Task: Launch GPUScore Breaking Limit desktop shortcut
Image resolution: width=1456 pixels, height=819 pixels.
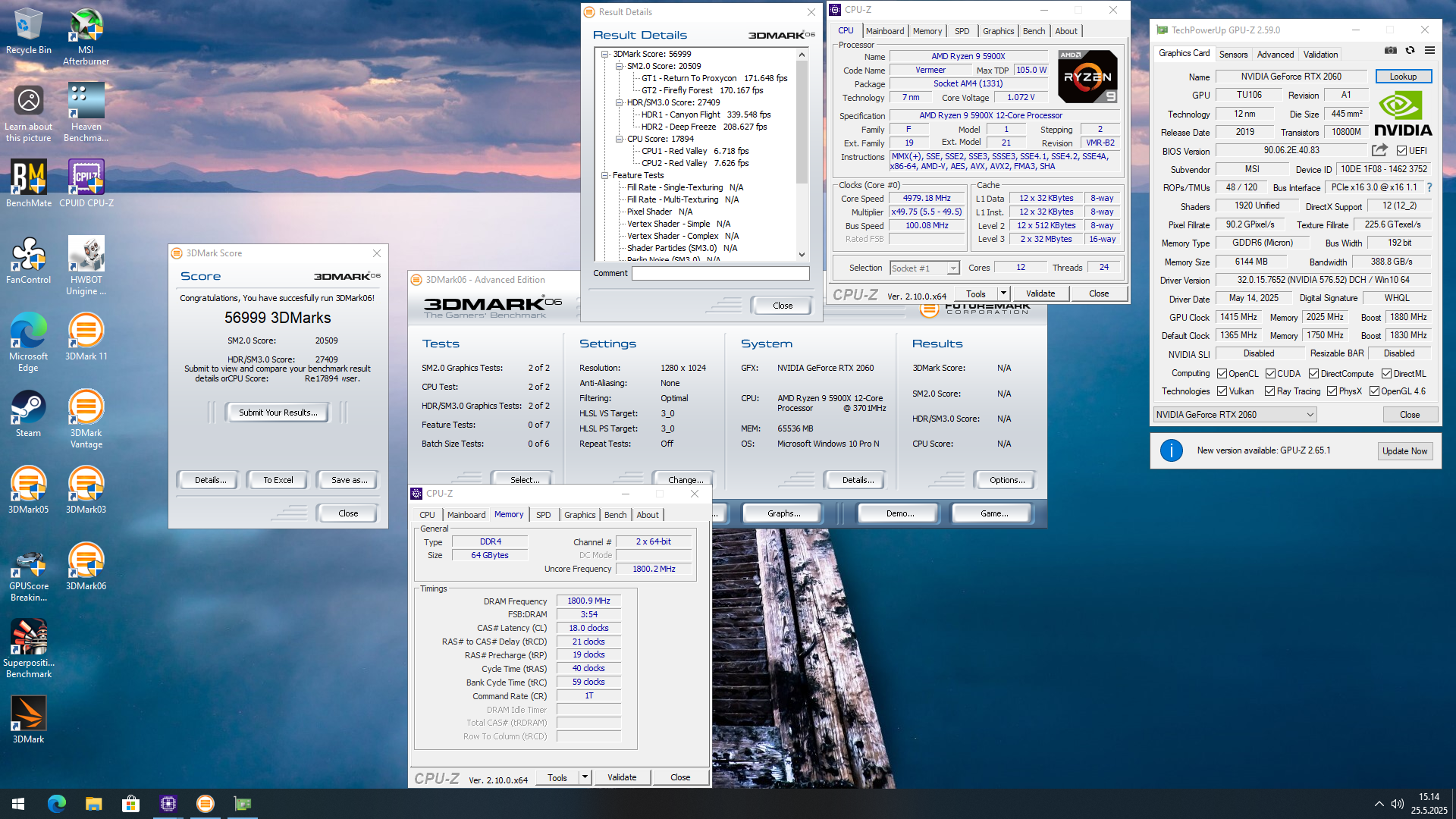Action: pos(29,573)
